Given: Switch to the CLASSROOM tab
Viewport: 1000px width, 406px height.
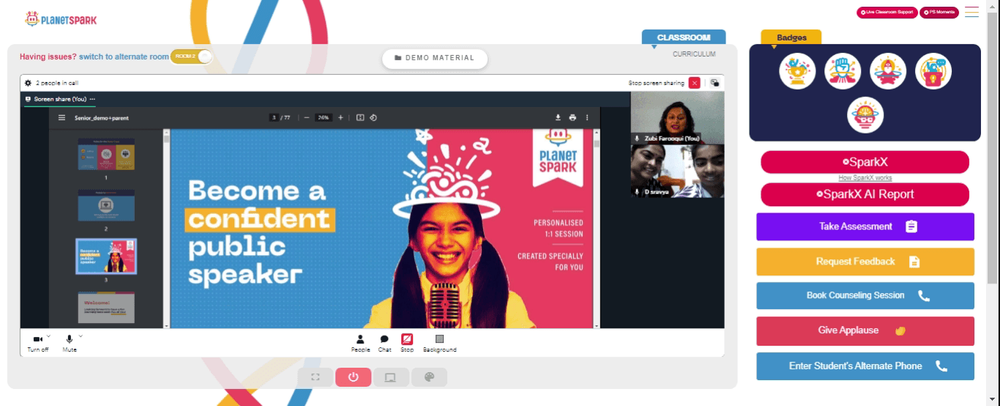Looking at the screenshot, I should click(x=684, y=38).
